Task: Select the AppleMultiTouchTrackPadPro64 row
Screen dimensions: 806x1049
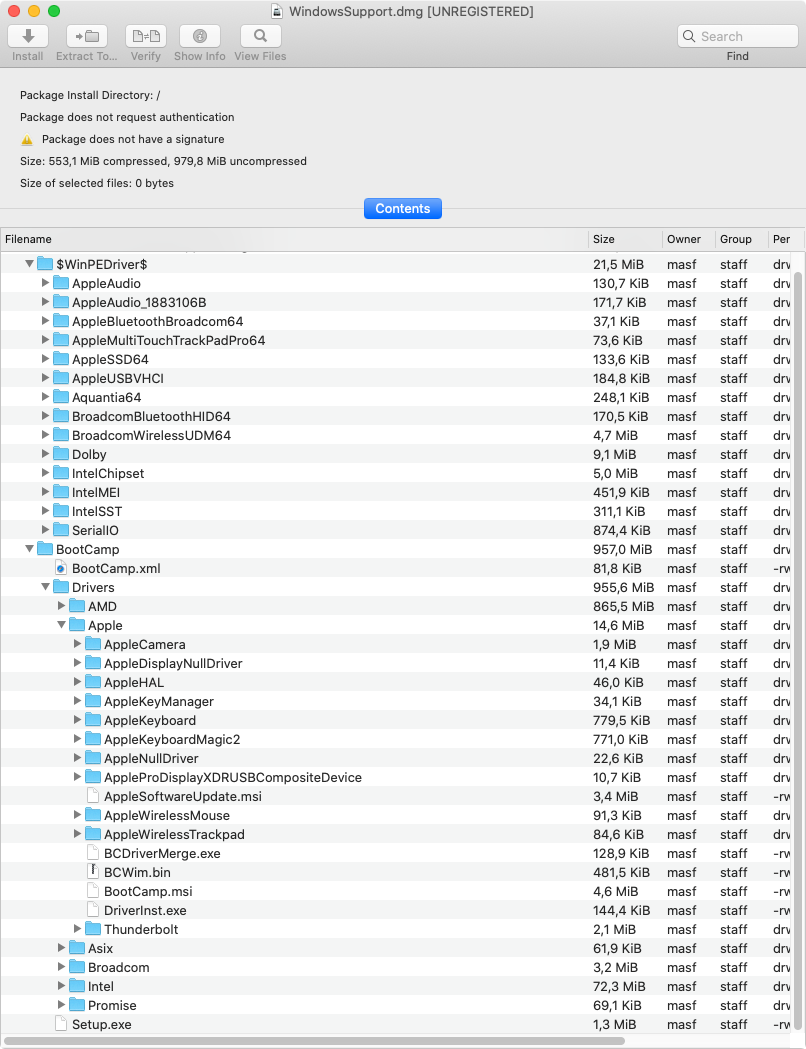Action: tap(396, 341)
